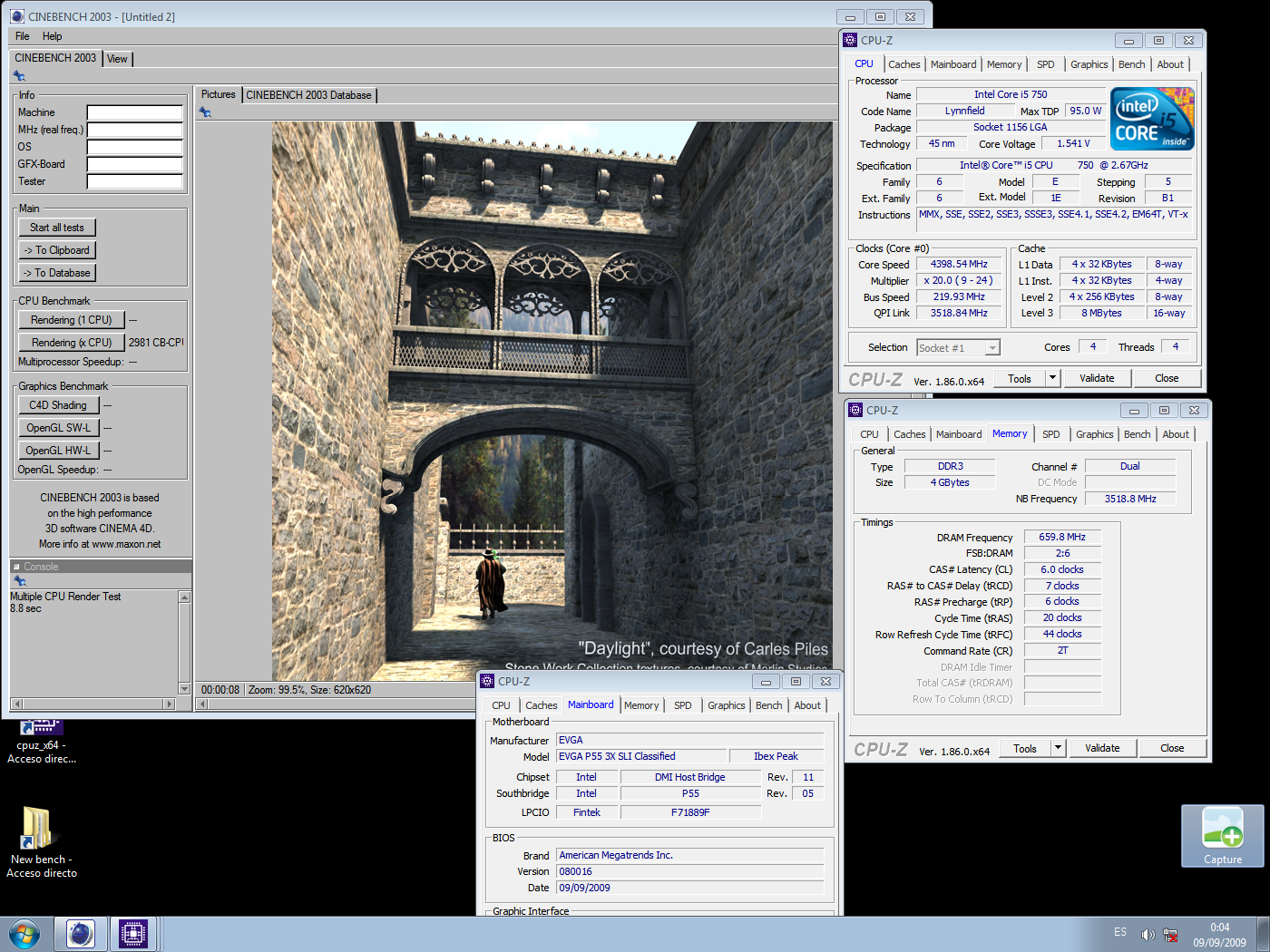Click Validate in Memory CPU-Z window
Image resolution: width=1270 pixels, height=952 pixels.
(x=1102, y=748)
